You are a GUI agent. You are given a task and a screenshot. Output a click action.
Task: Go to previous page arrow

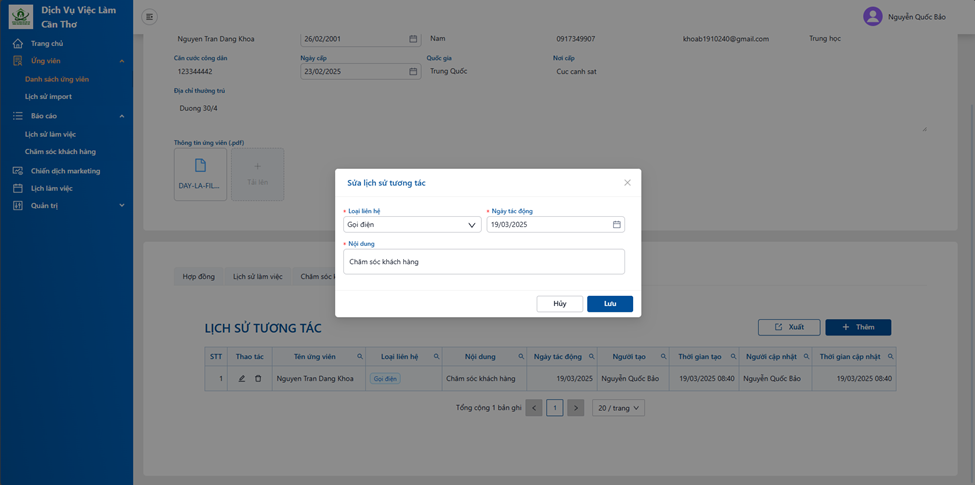[x=534, y=408]
